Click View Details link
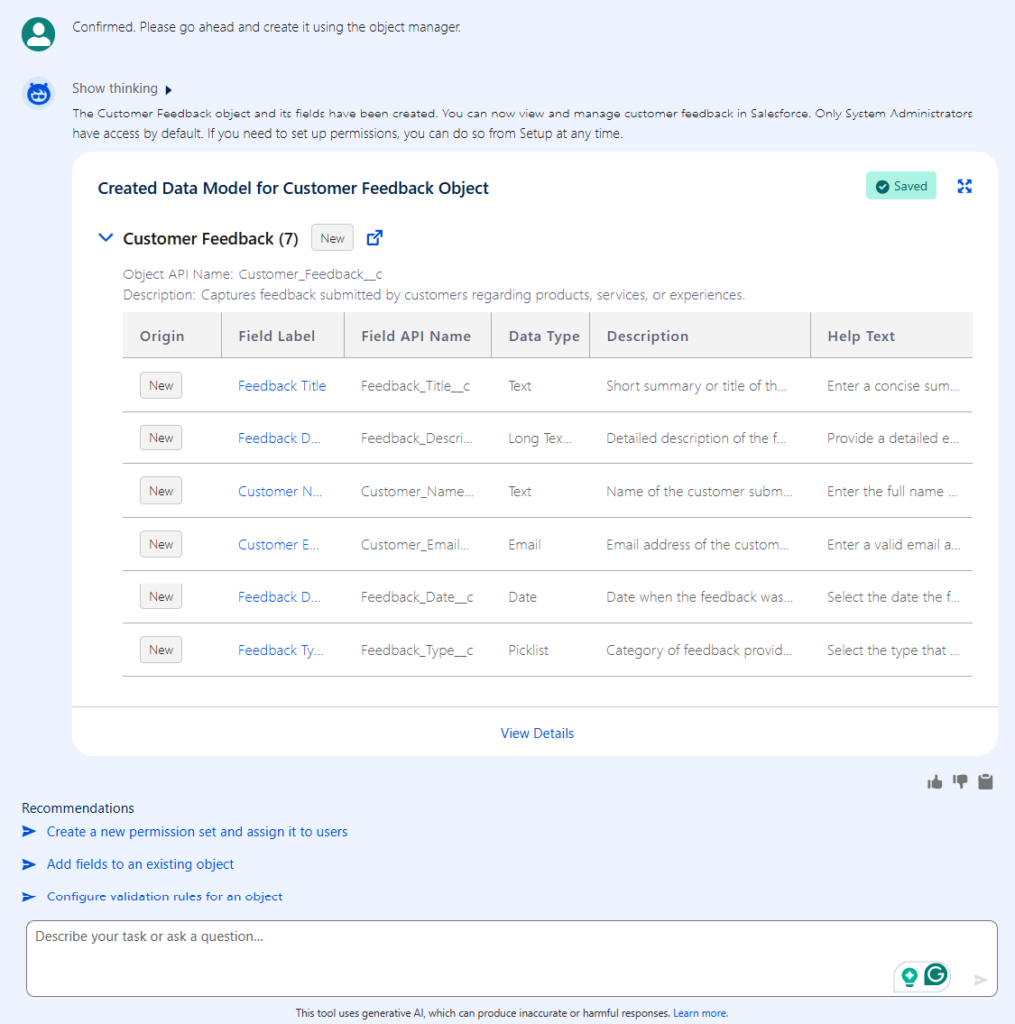This screenshot has width=1015, height=1024. 537,733
